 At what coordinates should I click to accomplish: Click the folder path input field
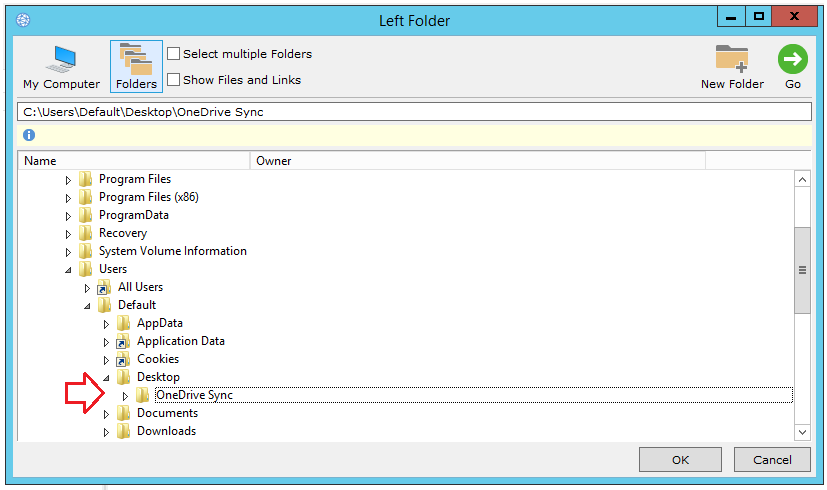[x=413, y=112]
